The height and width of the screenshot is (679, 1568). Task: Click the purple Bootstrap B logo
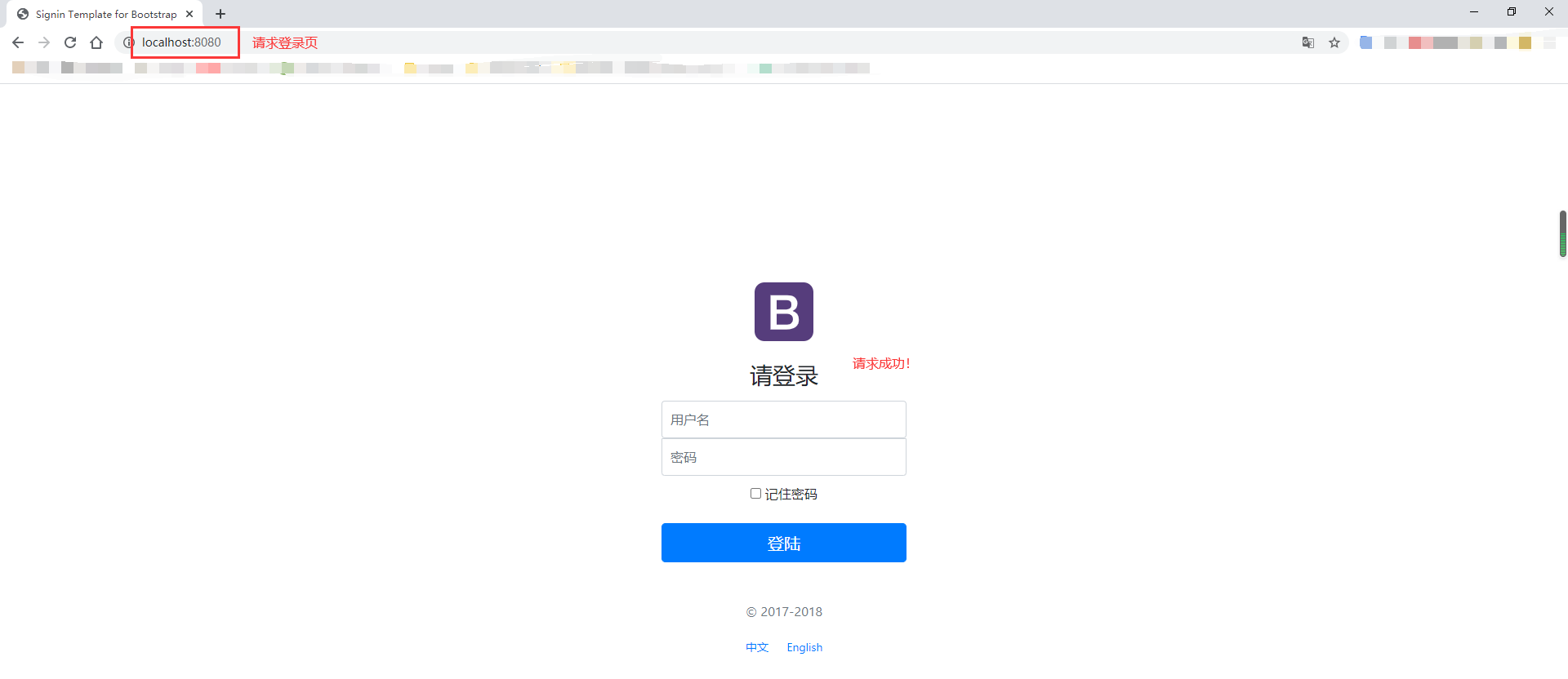pyautogui.click(x=784, y=312)
